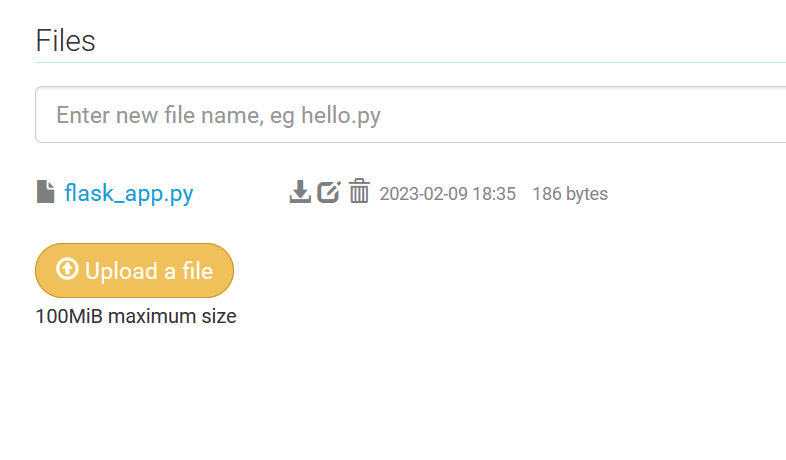
Task: Hit the trash can icon
Action: pos(359,192)
